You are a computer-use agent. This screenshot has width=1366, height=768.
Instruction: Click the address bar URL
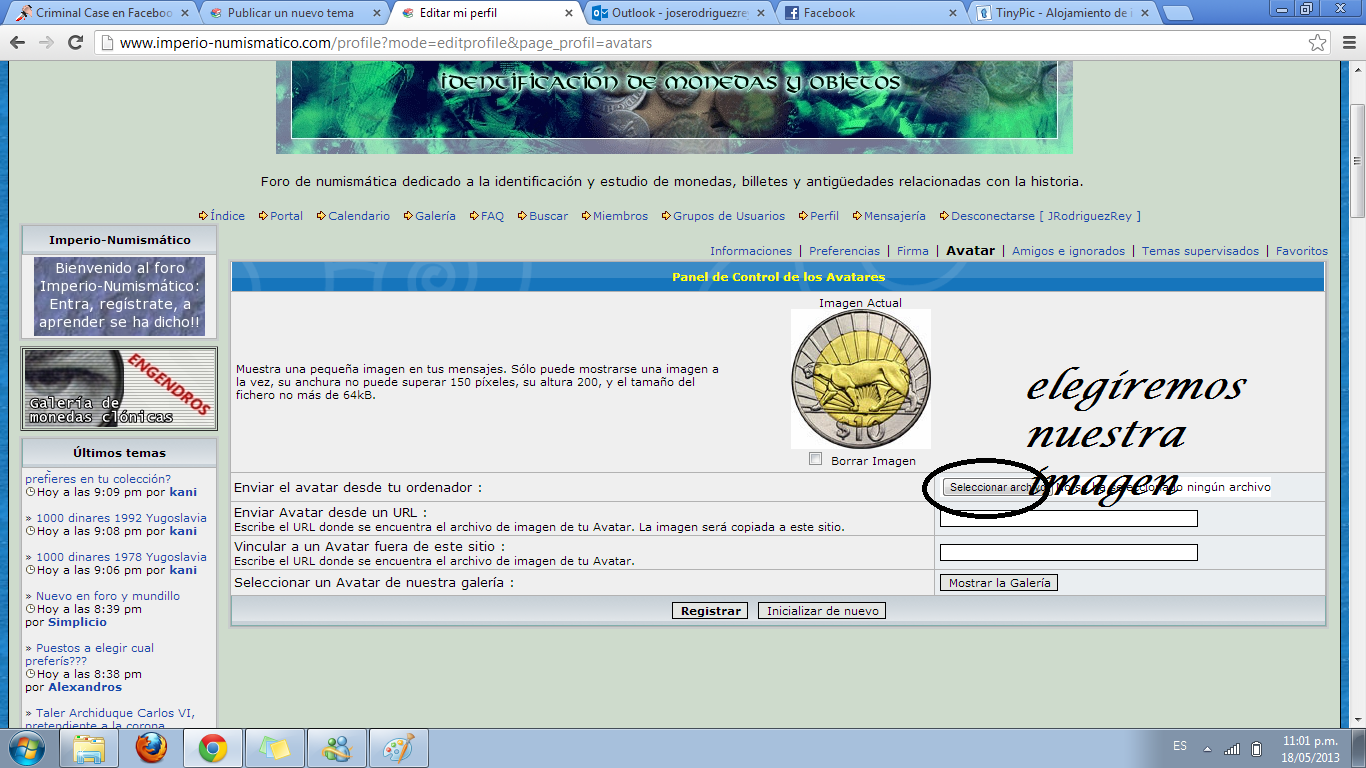pos(385,43)
